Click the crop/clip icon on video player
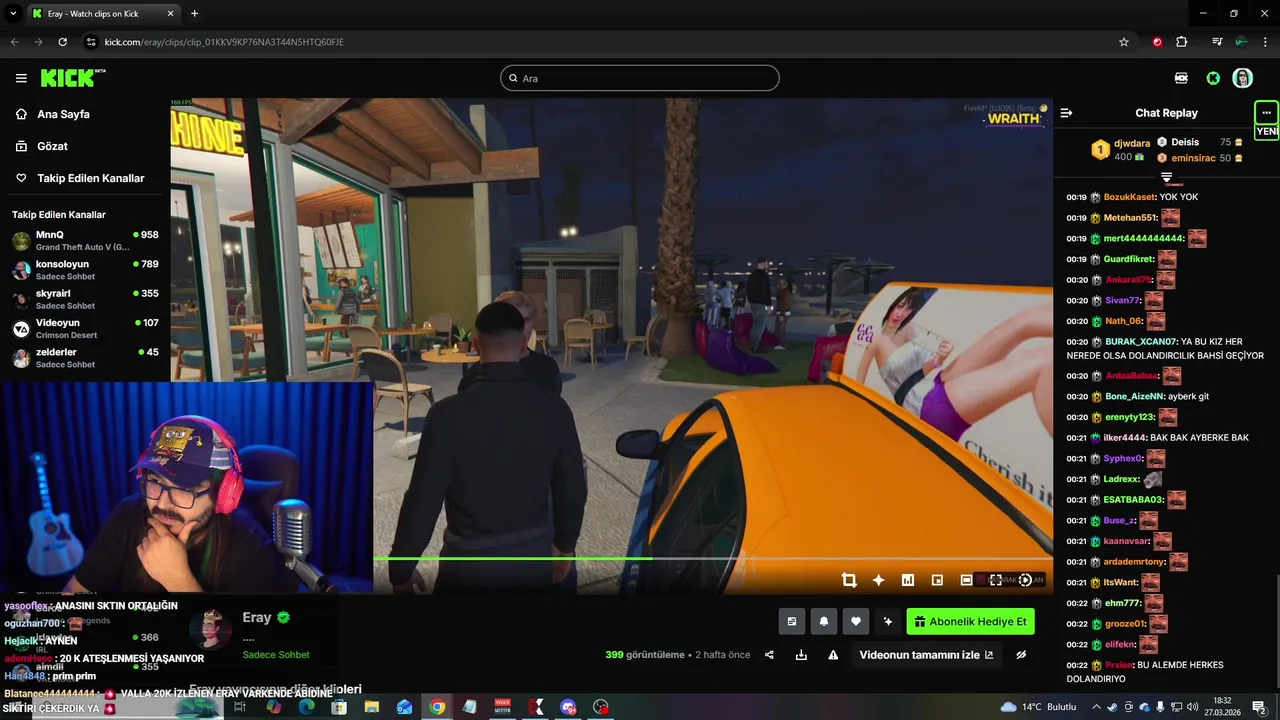 click(x=849, y=580)
